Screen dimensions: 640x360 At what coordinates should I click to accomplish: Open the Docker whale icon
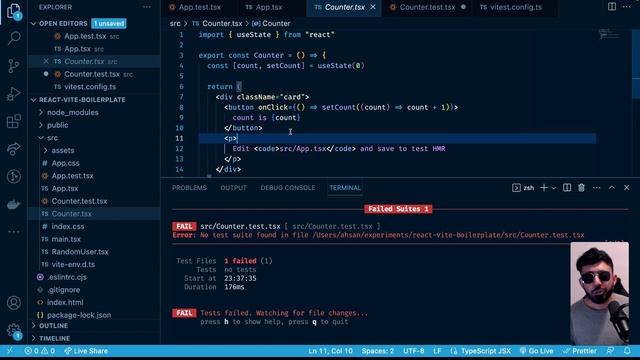pos(13,204)
